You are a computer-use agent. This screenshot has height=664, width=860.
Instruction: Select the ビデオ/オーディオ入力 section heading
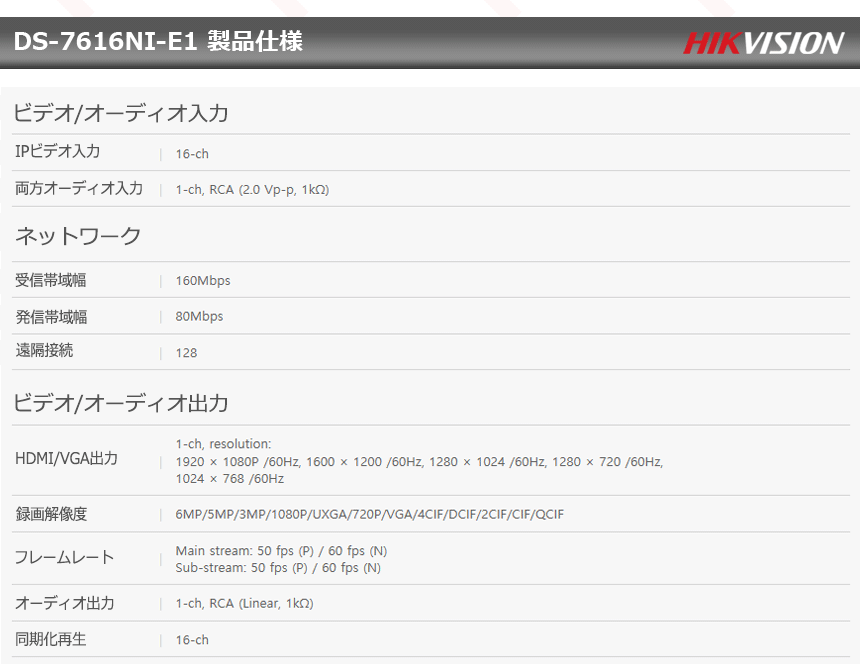[121, 114]
